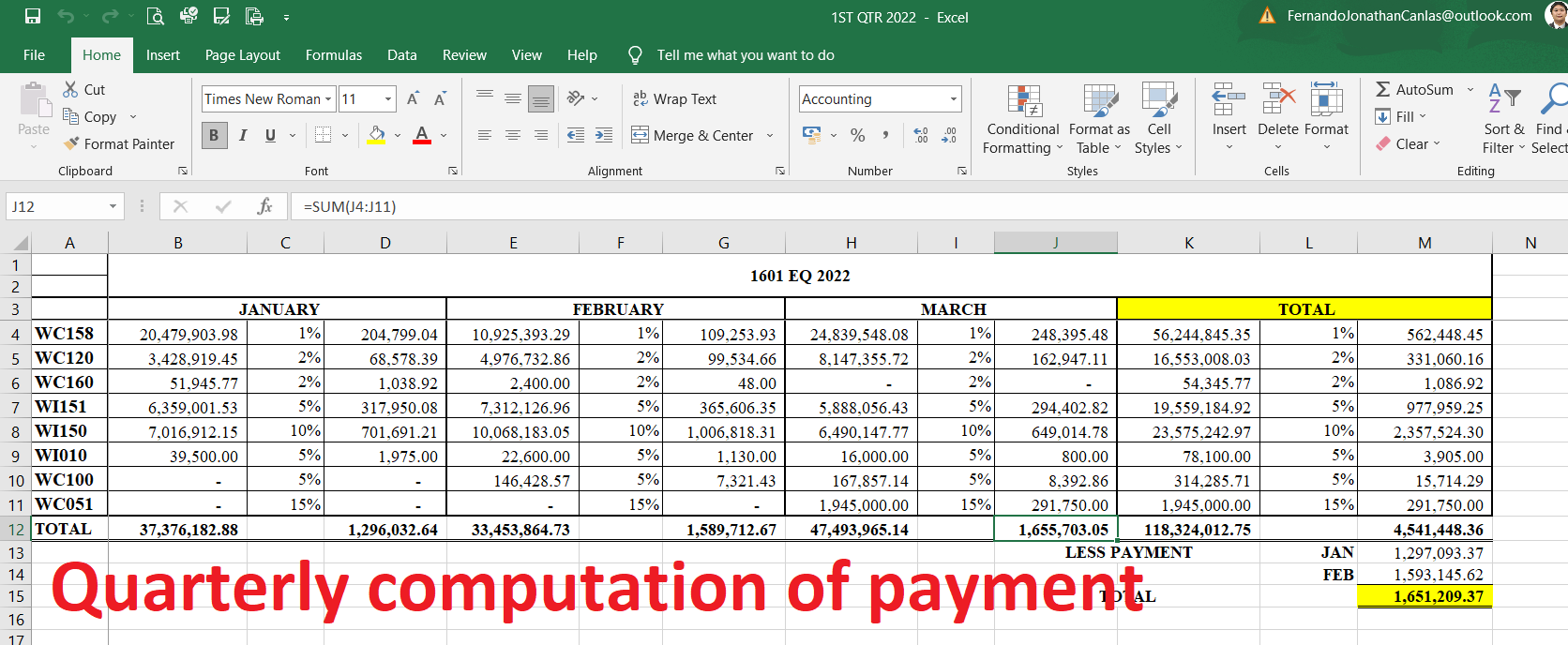Viewport: 1568px width, 645px height.
Task: Open the Name Box dropdown
Action: tap(113, 206)
